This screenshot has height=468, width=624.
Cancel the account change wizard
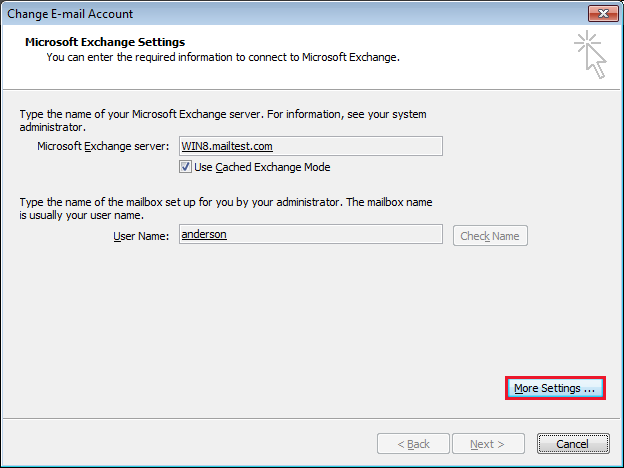573,444
